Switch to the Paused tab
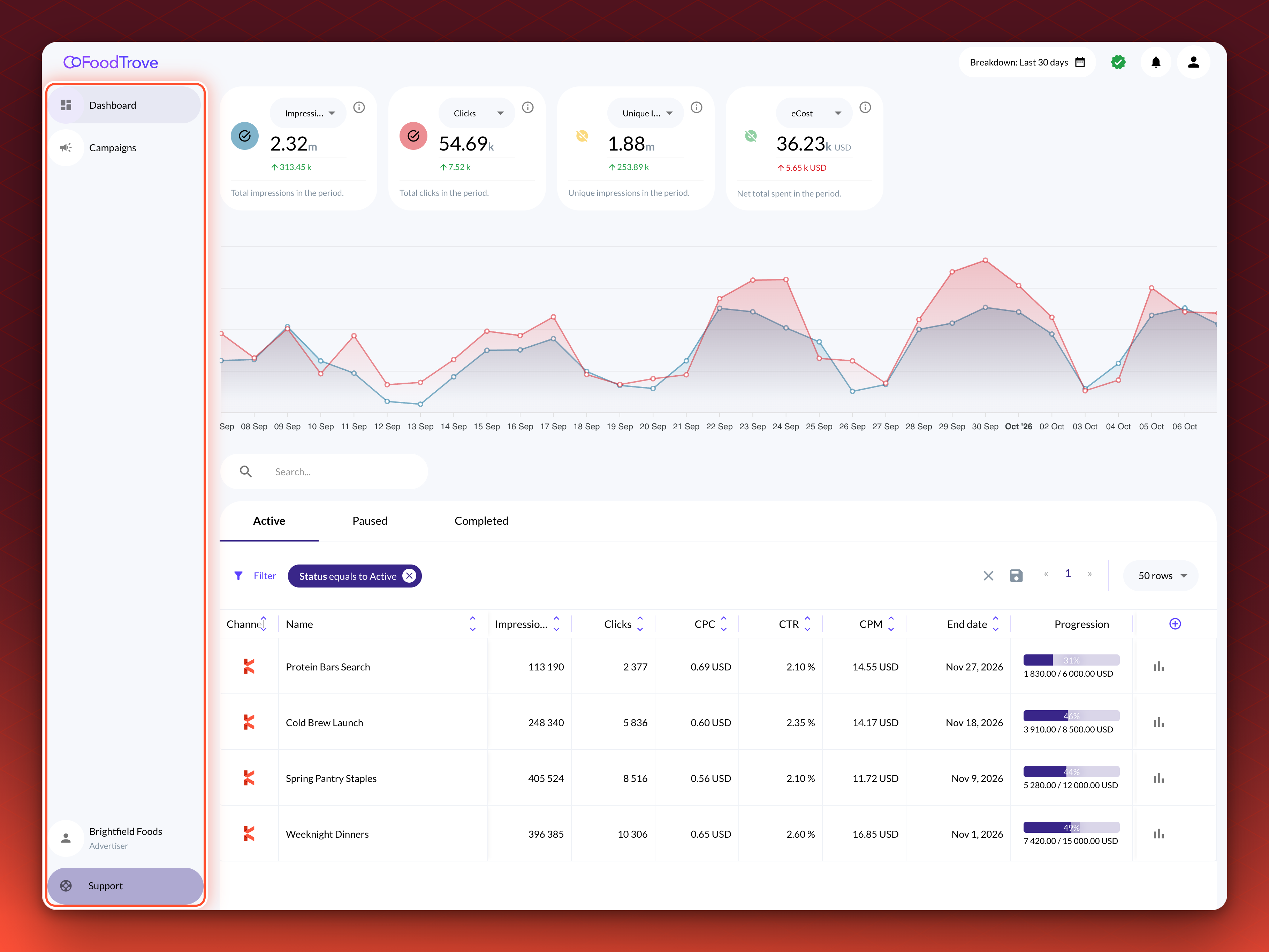Viewport: 1269px width, 952px height. (370, 521)
